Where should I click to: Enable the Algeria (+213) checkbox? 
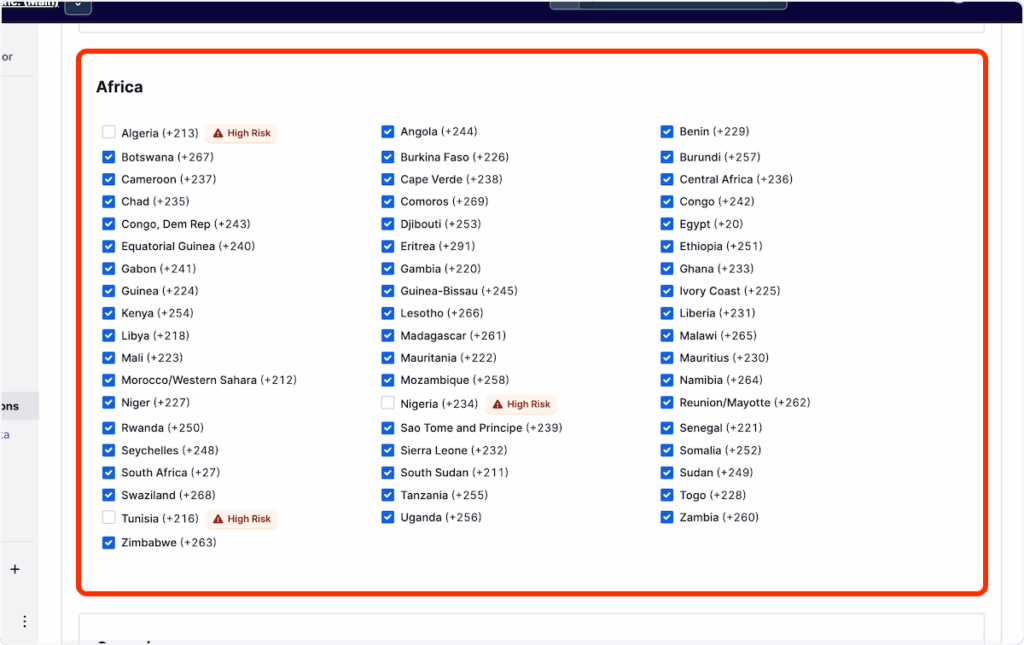click(108, 132)
